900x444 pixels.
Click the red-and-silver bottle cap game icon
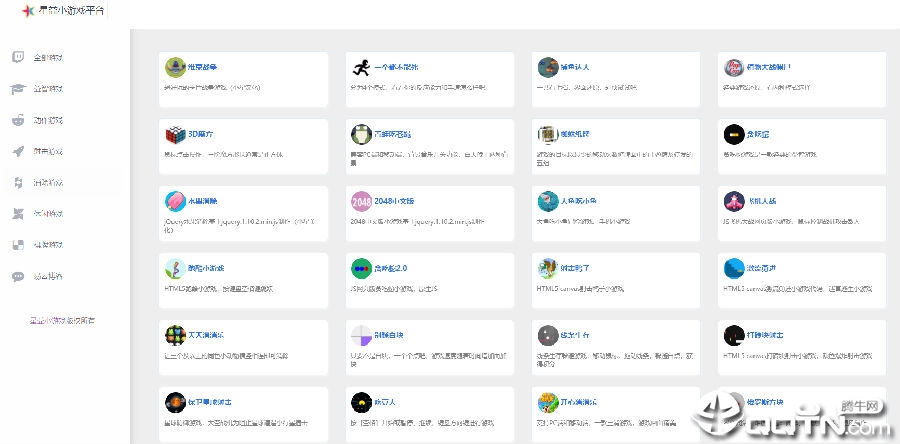(734, 67)
